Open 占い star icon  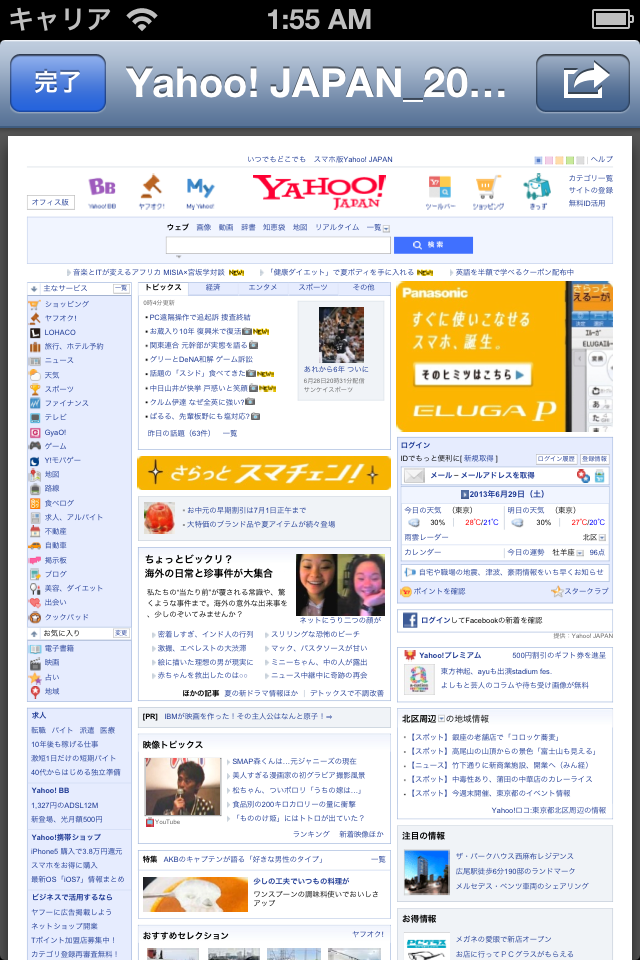(x=36, y=677)
